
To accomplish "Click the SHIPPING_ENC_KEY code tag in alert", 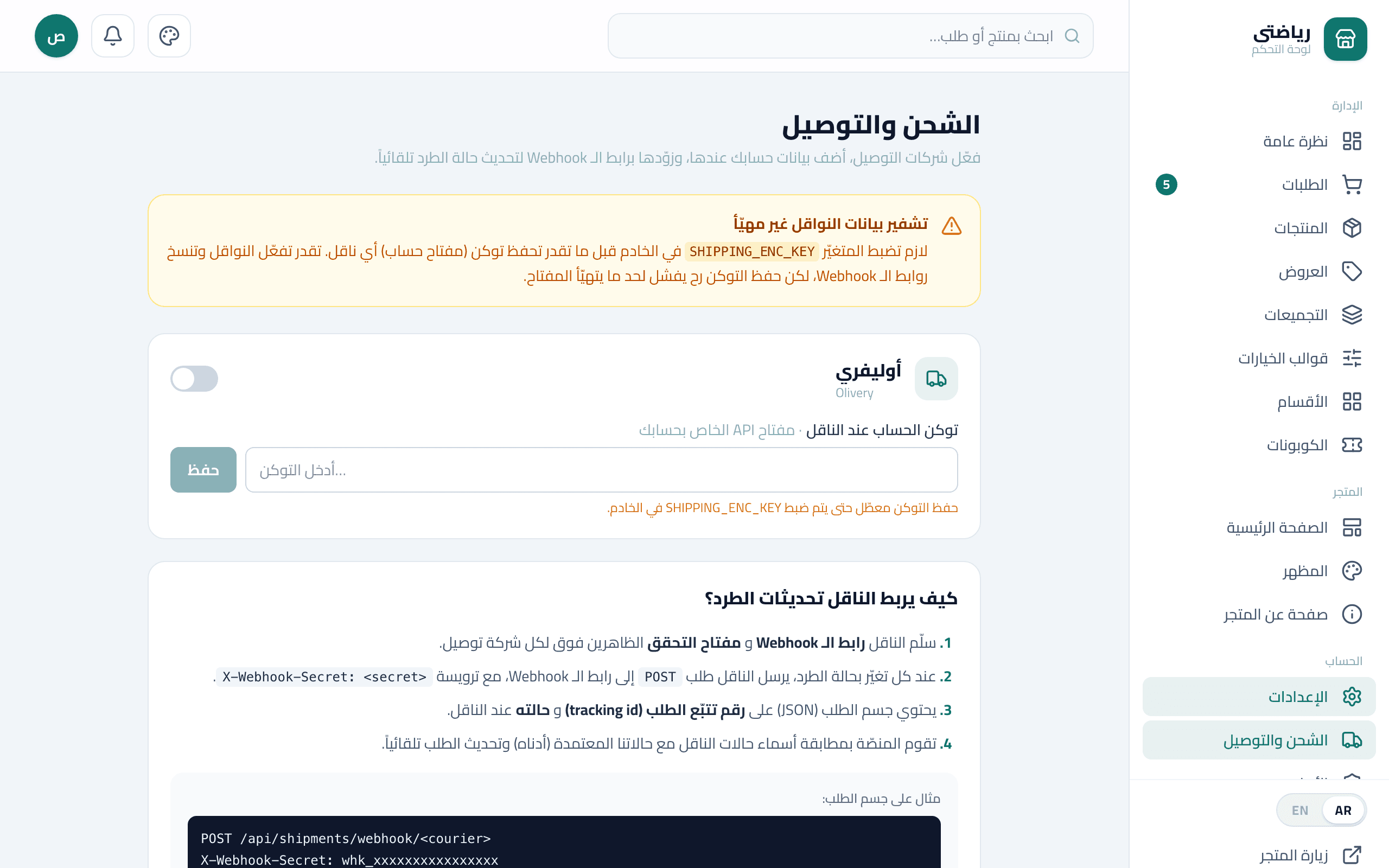I will click(751, 251).
